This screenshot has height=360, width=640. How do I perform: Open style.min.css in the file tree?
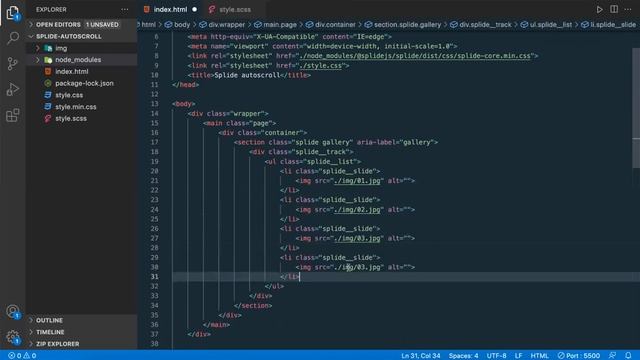click(x=76, y=107)
